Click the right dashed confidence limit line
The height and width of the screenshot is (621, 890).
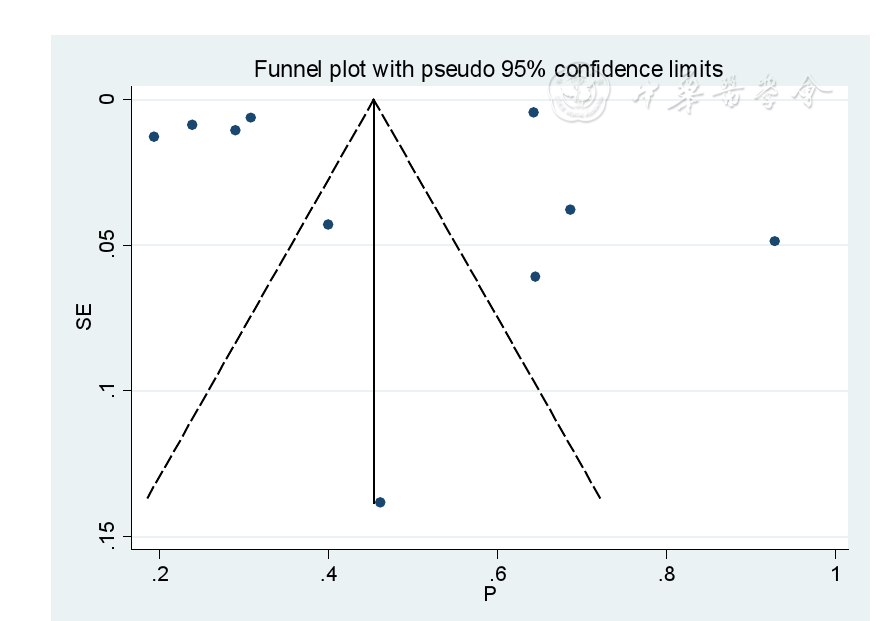[x=487, y=300]
